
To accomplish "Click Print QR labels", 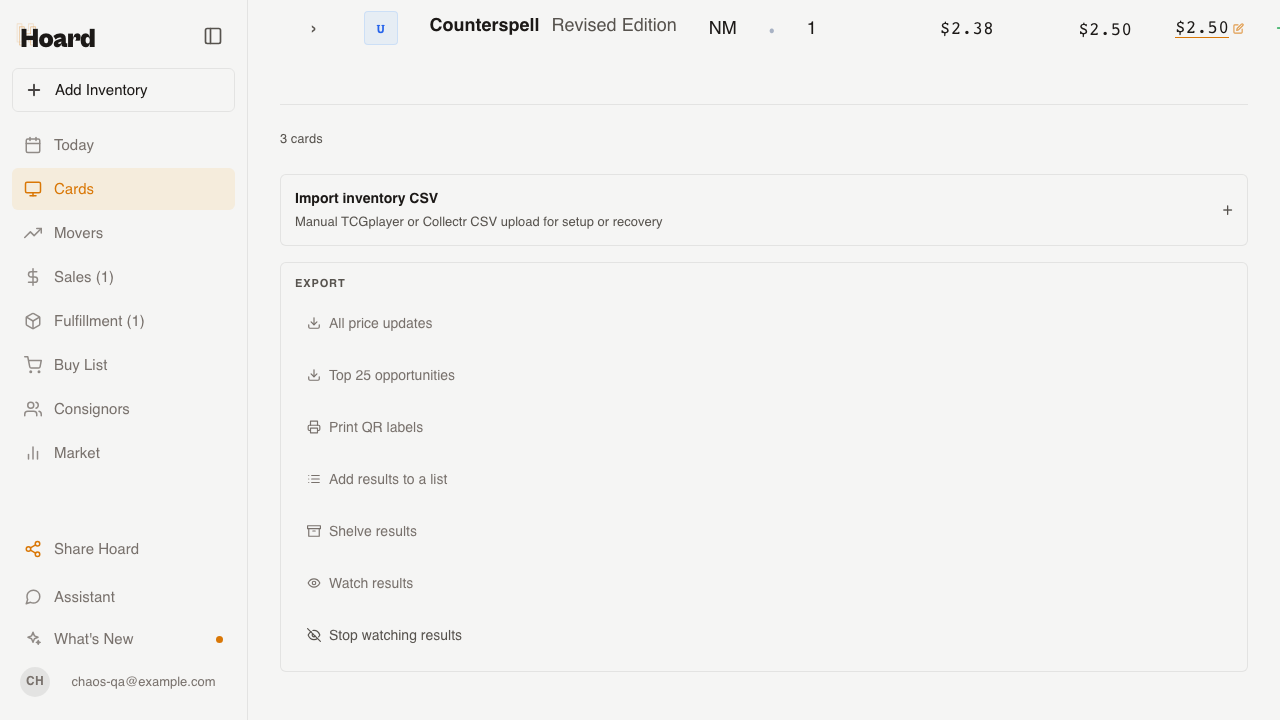I will (364, 427).
